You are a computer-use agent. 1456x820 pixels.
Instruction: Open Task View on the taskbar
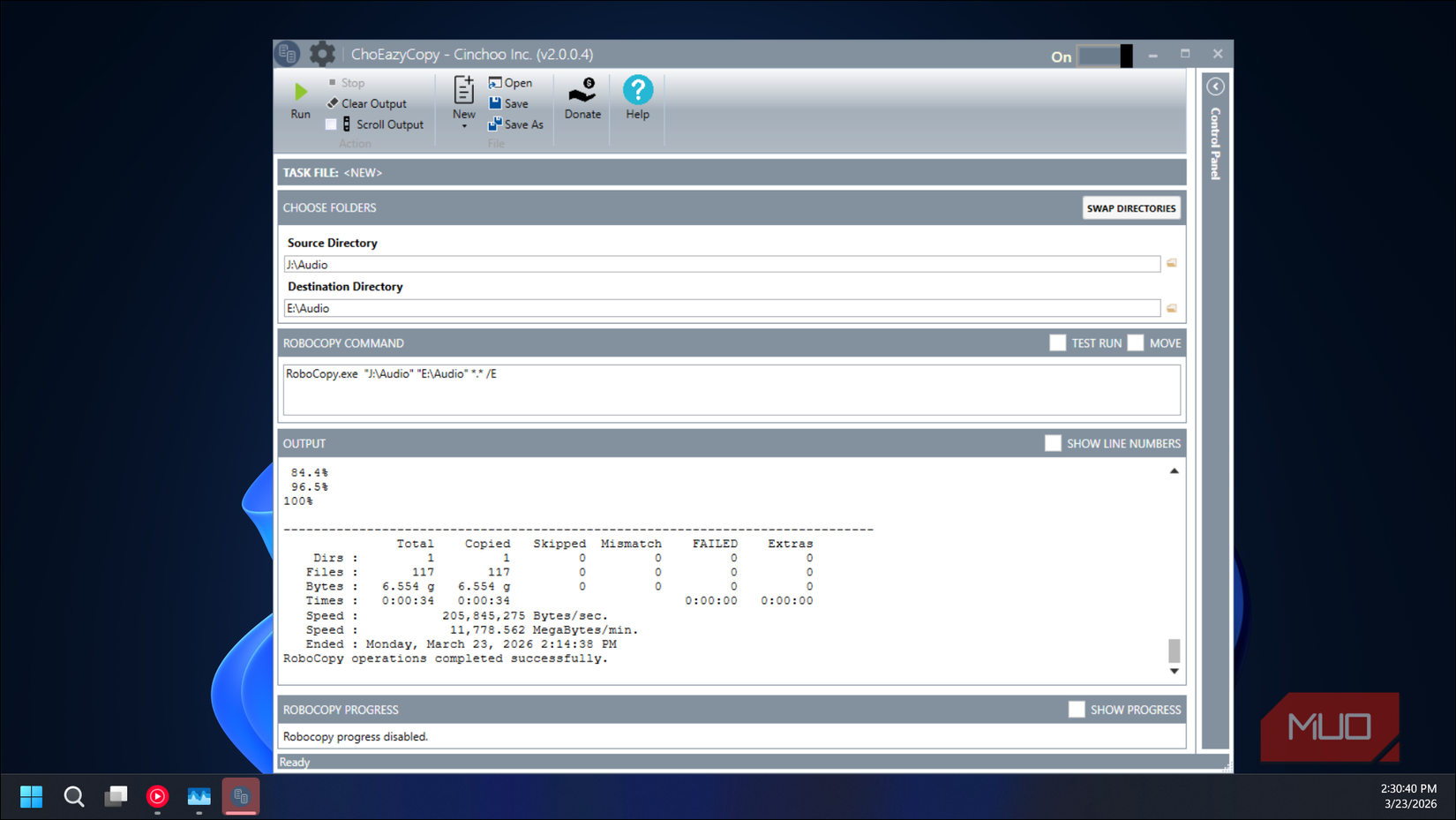(116, 797)
